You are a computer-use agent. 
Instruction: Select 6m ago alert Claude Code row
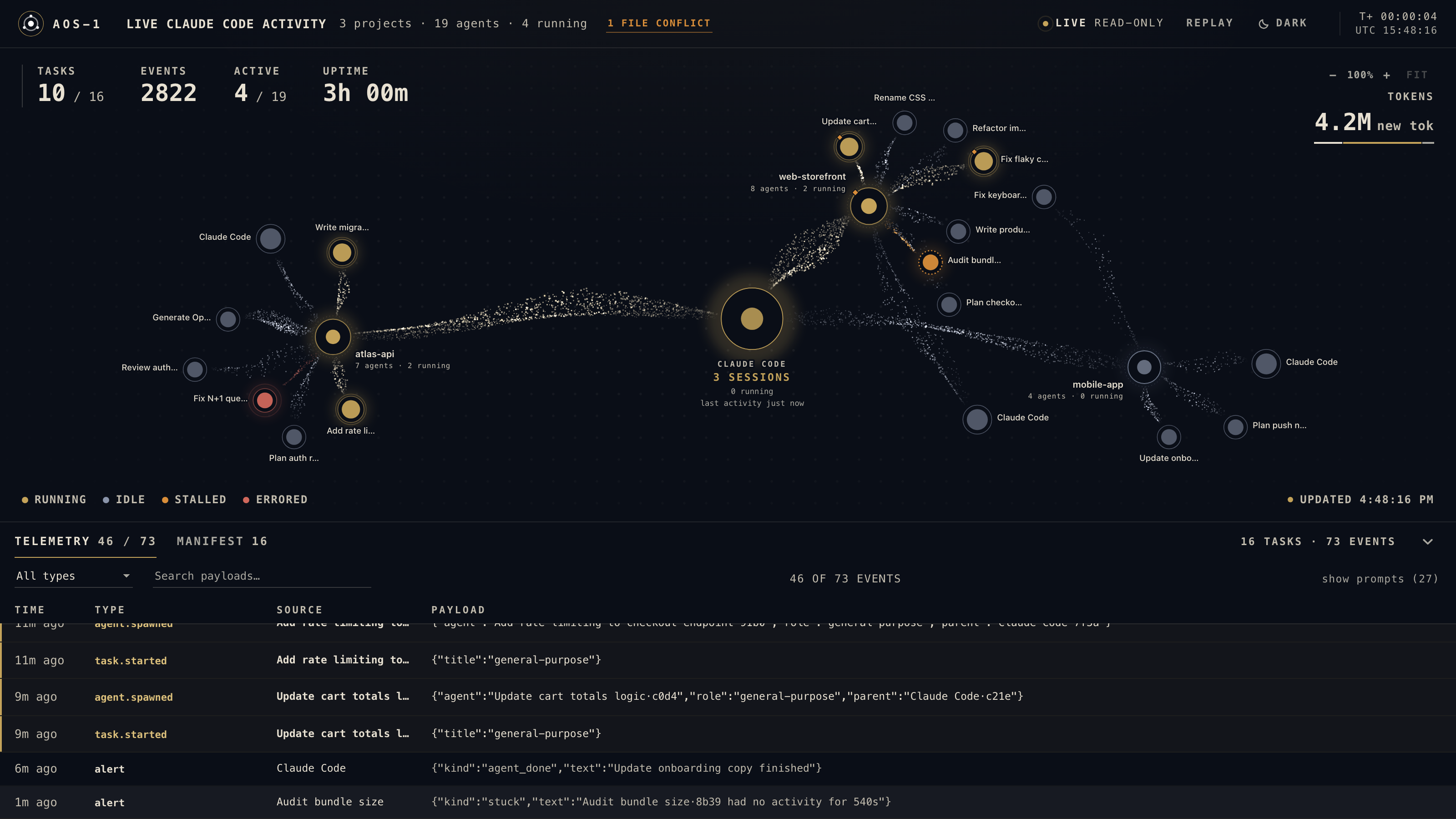[x=728, y=768]
